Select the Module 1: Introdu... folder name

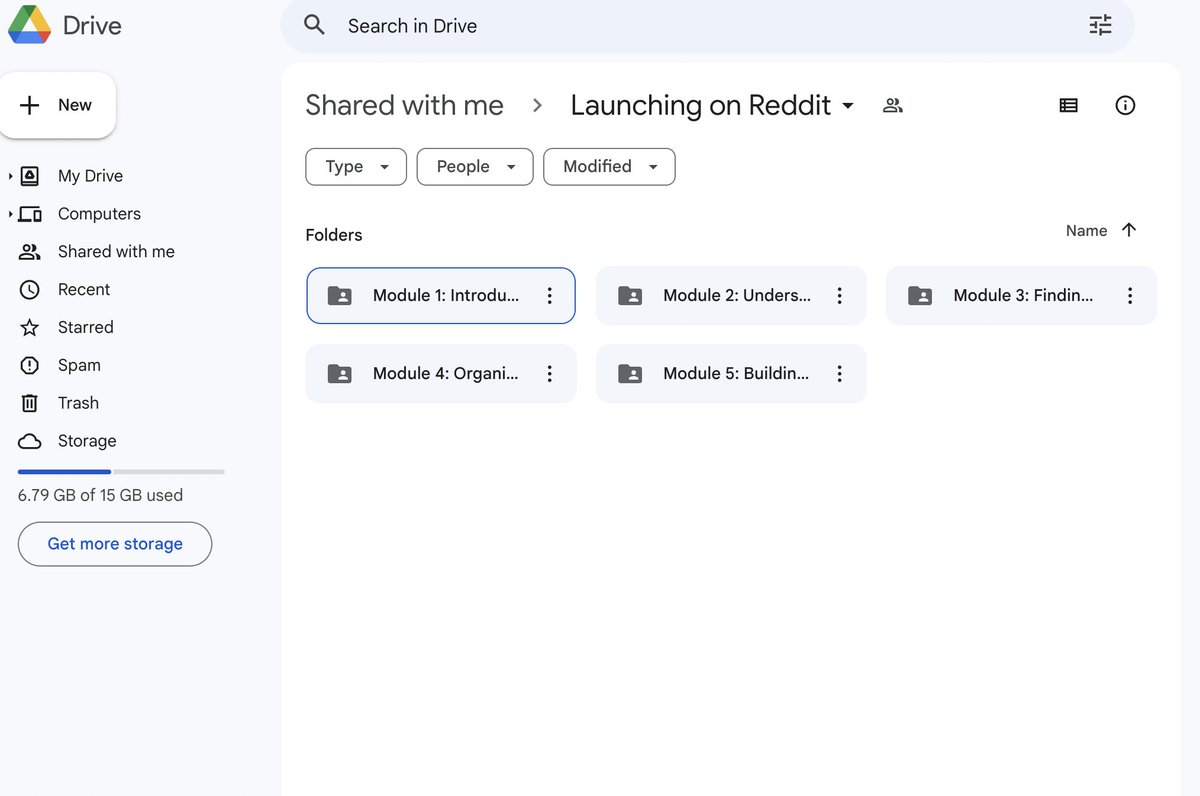point(446,295)
